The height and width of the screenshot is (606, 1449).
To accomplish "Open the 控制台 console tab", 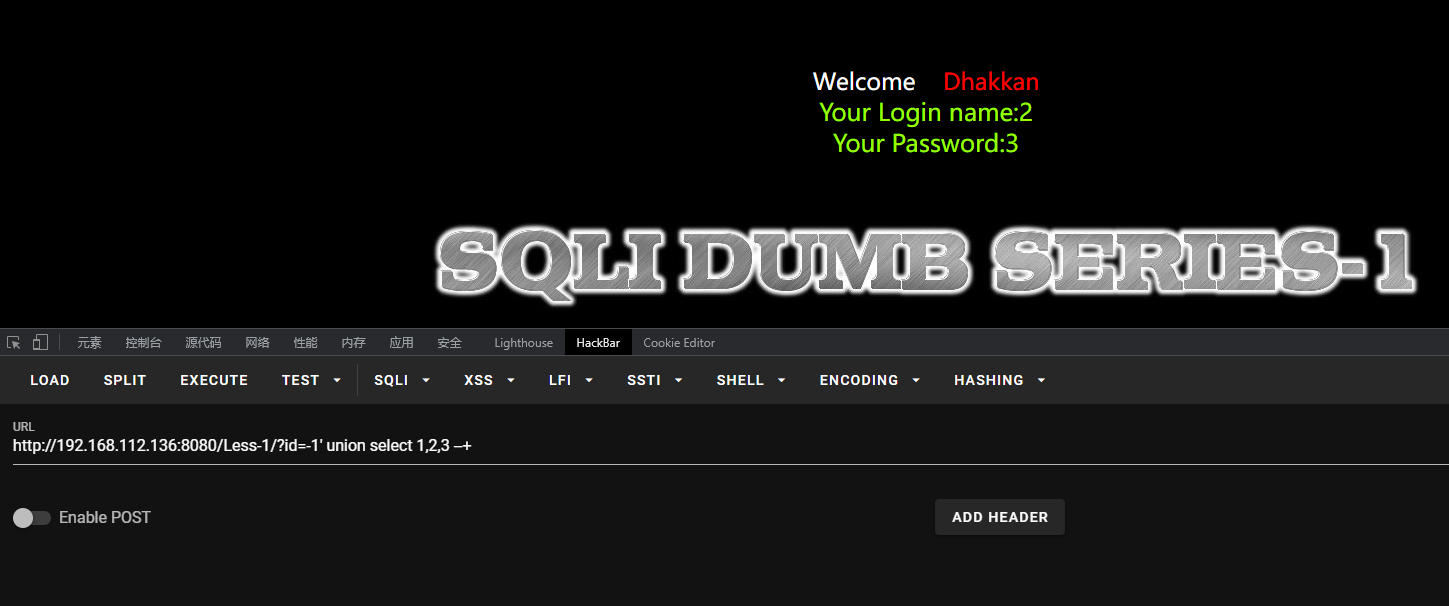I will click(143, 342).
